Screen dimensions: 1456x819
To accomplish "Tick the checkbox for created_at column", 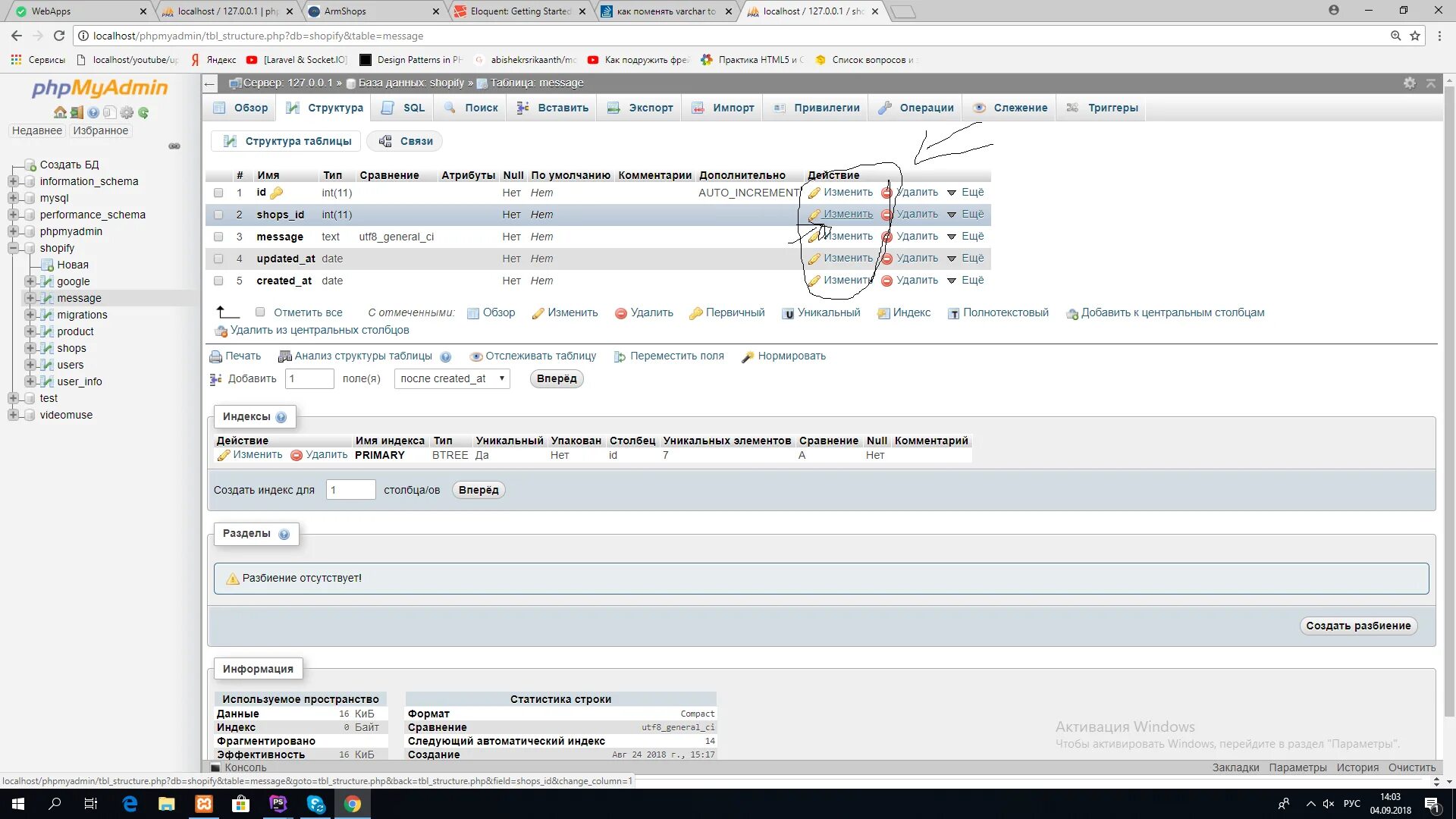I will (x=218, y=281).
